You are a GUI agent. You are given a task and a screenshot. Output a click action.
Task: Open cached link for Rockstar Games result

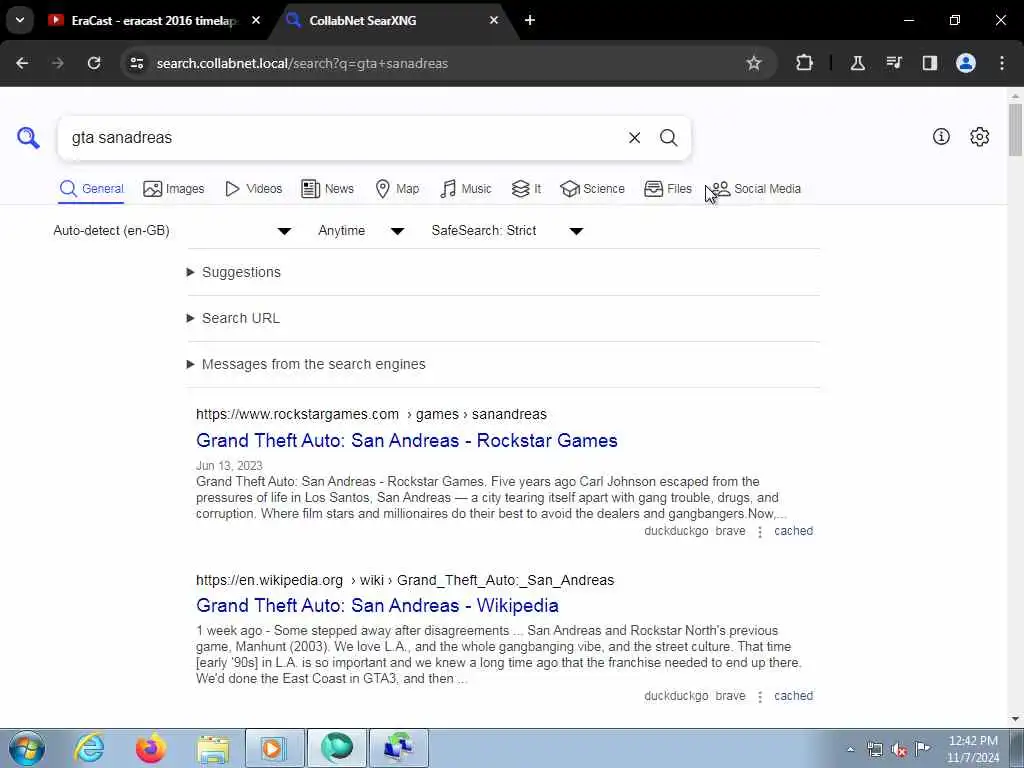(x=793, y=531)
